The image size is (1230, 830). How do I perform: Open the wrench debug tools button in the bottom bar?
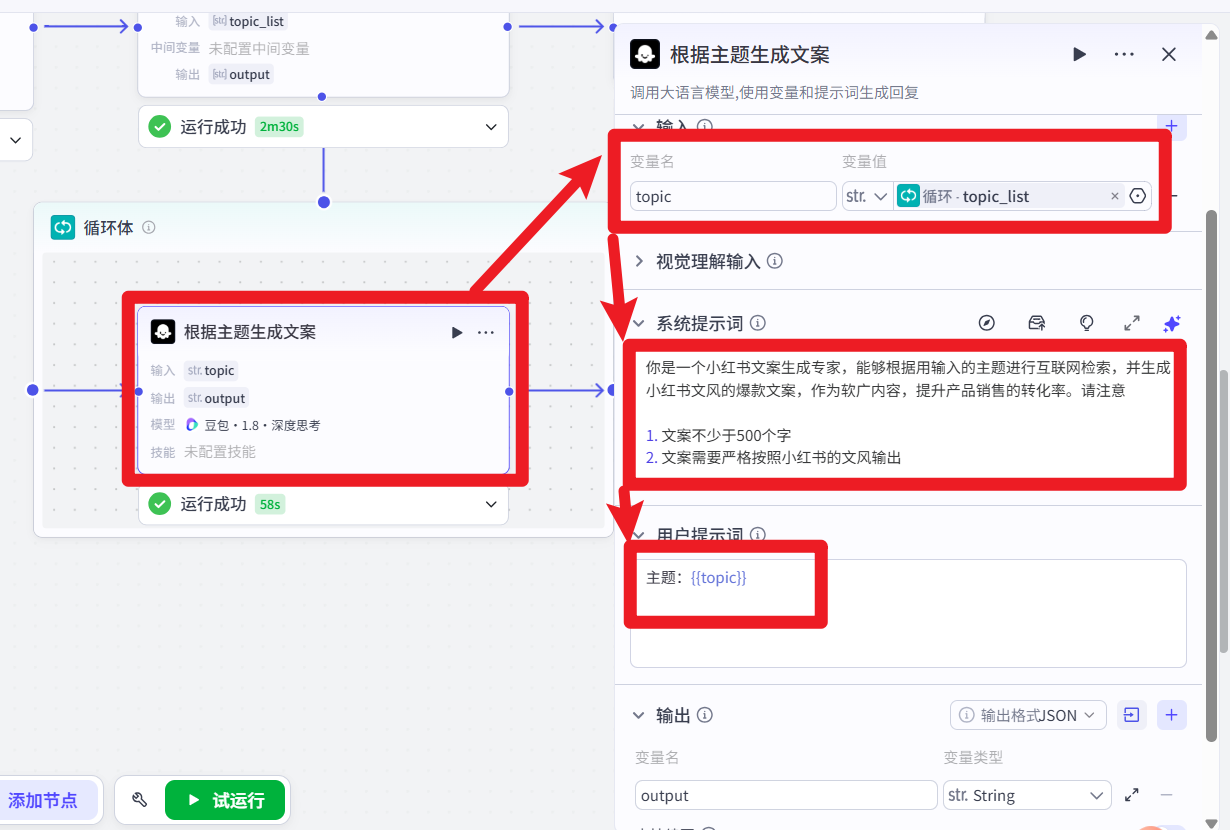tap(140, 800)
